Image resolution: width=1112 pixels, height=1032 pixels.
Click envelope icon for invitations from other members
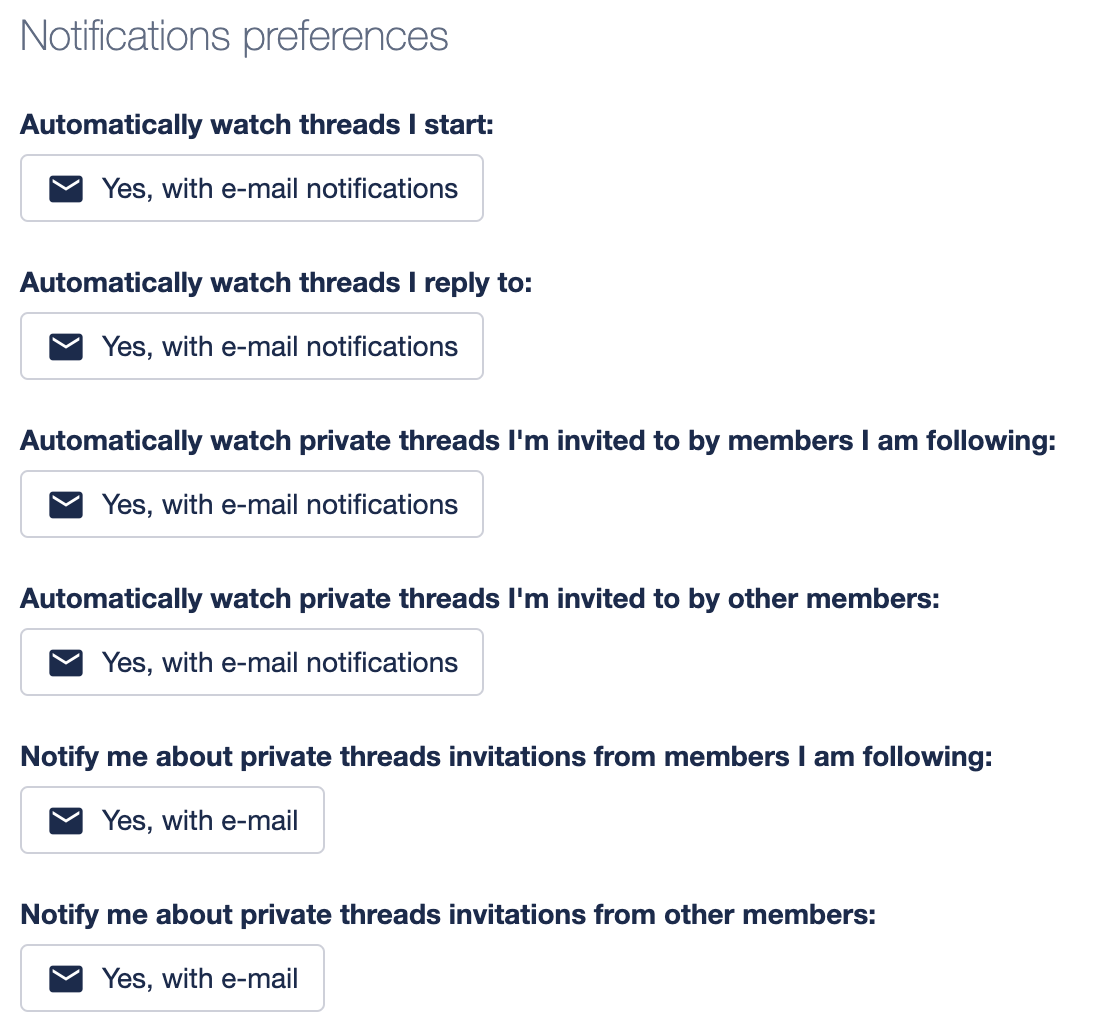coord(66,979)
